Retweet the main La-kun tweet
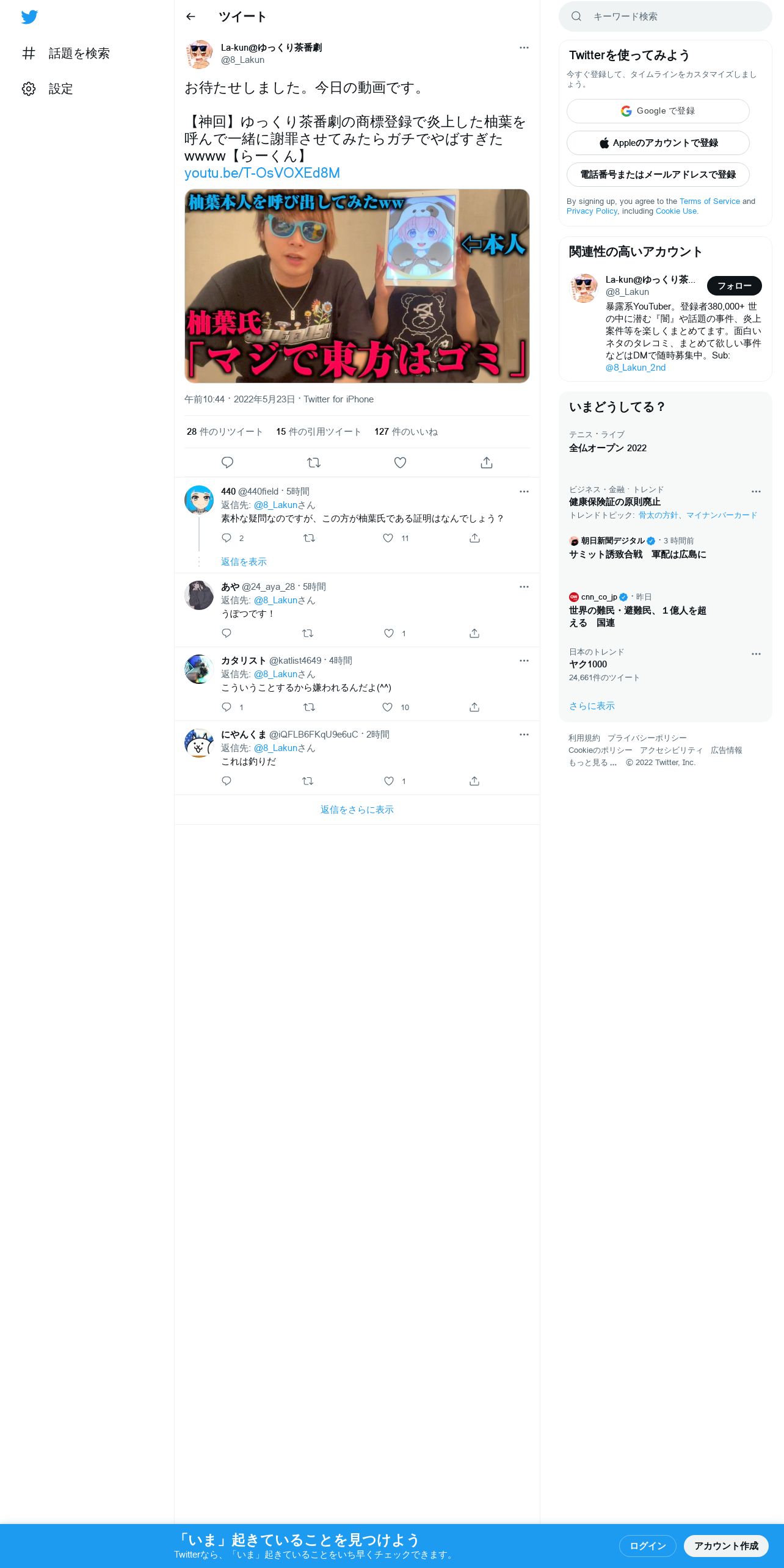Viewport: 784px width, 1568px height. click(314, 463)
